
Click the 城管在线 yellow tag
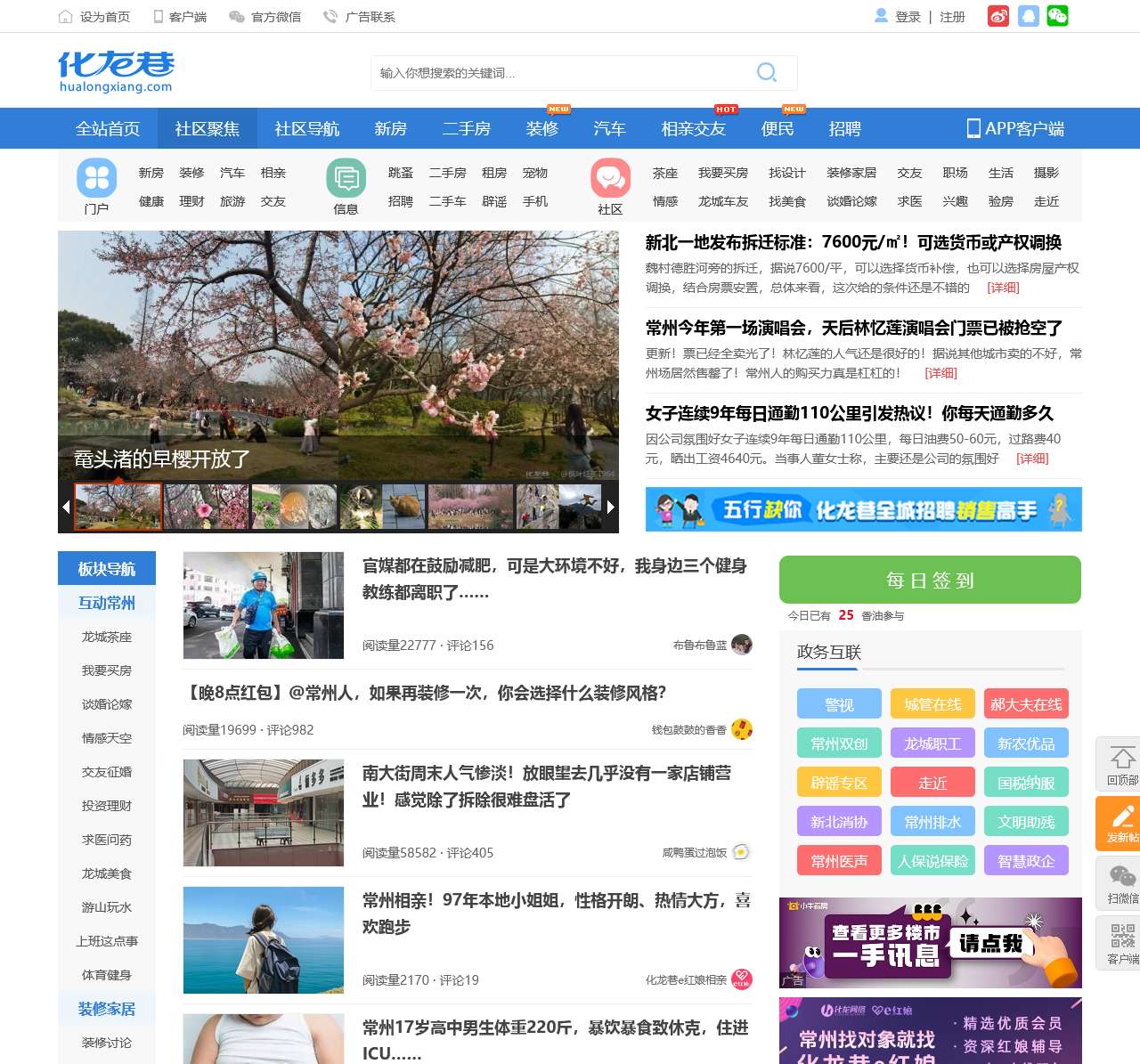click(932, 703)
